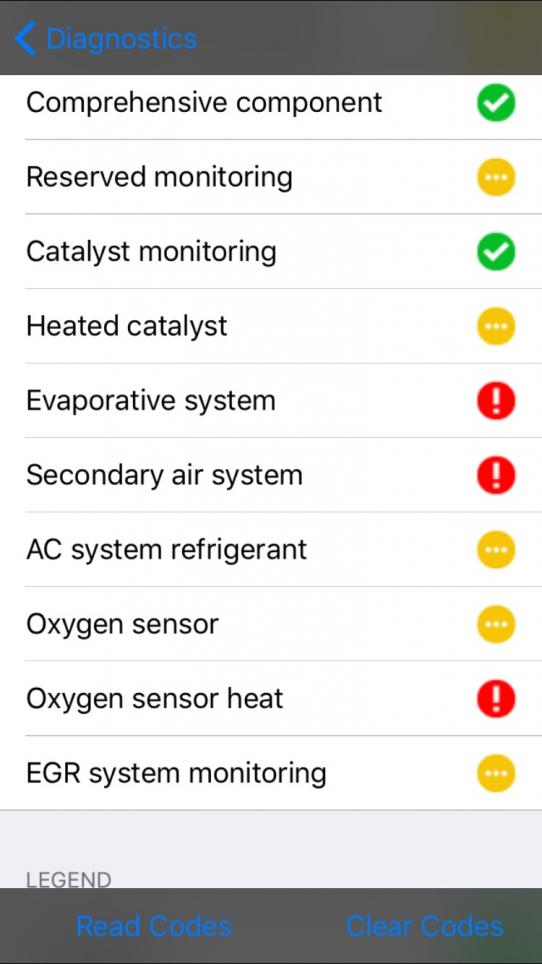Viewport: 542px width, 964px height.
Task: Tap the Read Codes button
Action: (x=154, y=926)
